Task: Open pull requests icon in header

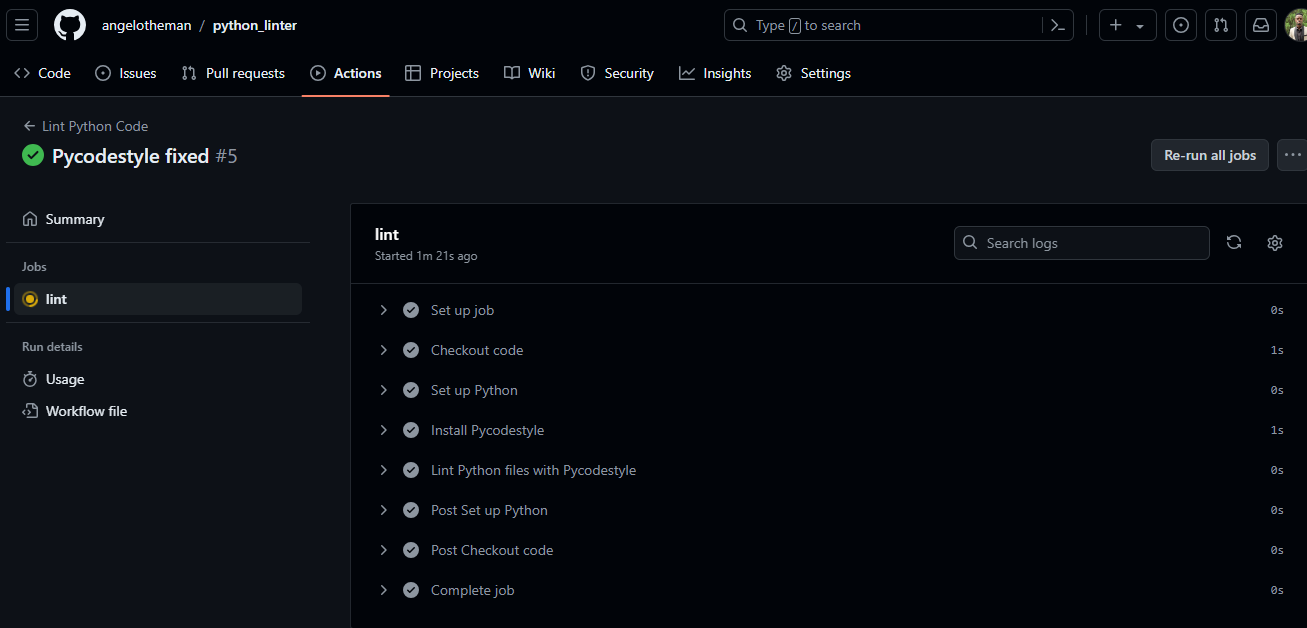Action: click(1221, 25)
